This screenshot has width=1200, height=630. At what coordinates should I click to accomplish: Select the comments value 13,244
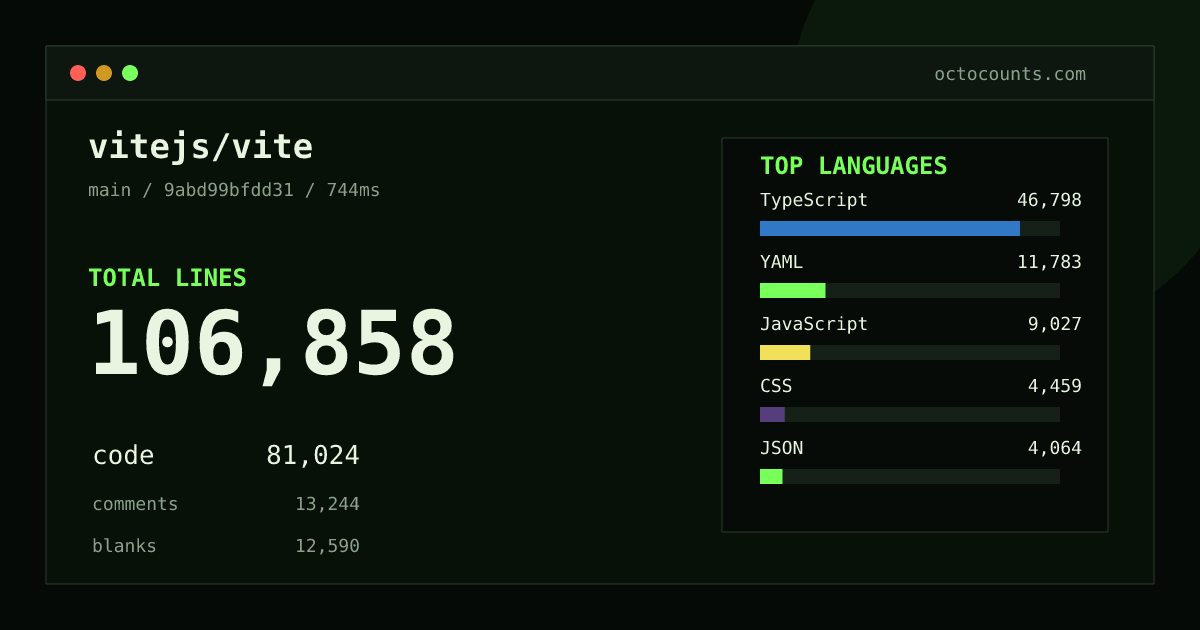click(327, 504)
